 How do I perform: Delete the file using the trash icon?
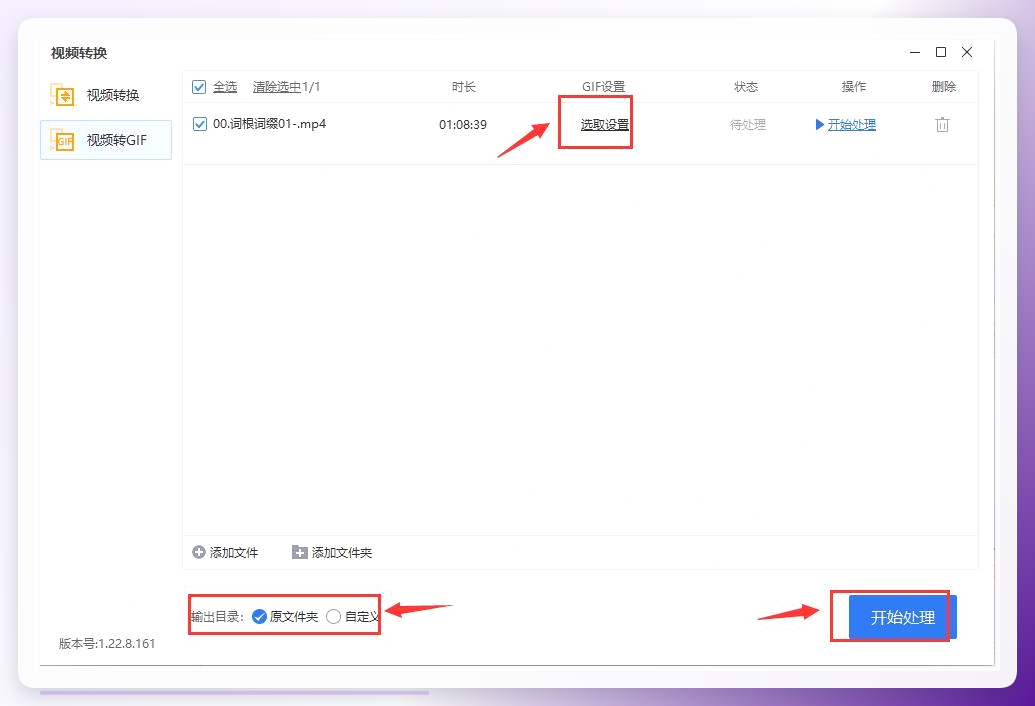(942, 124)
